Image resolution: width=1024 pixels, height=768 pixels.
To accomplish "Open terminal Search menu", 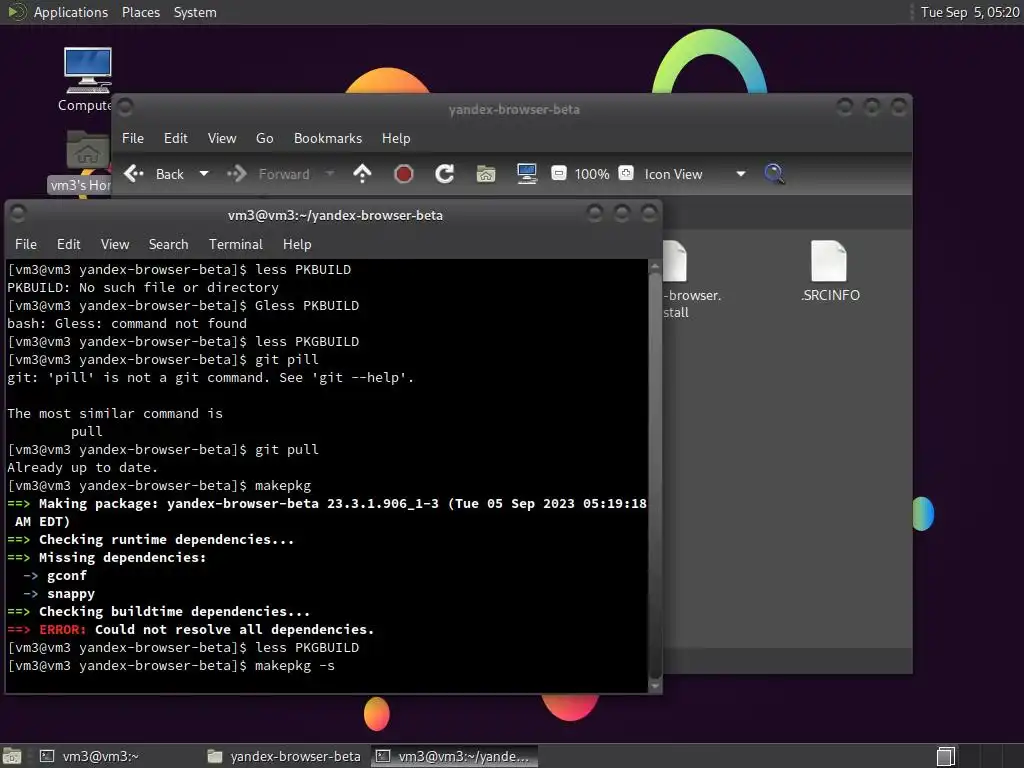I will click(168, 244).
